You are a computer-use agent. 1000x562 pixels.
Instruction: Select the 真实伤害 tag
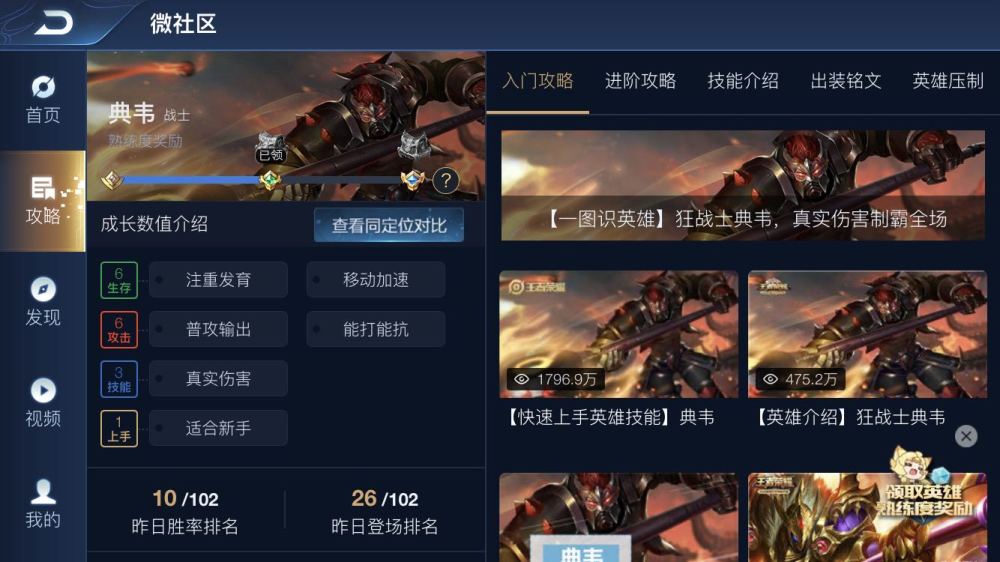click(x=218, y=378)
